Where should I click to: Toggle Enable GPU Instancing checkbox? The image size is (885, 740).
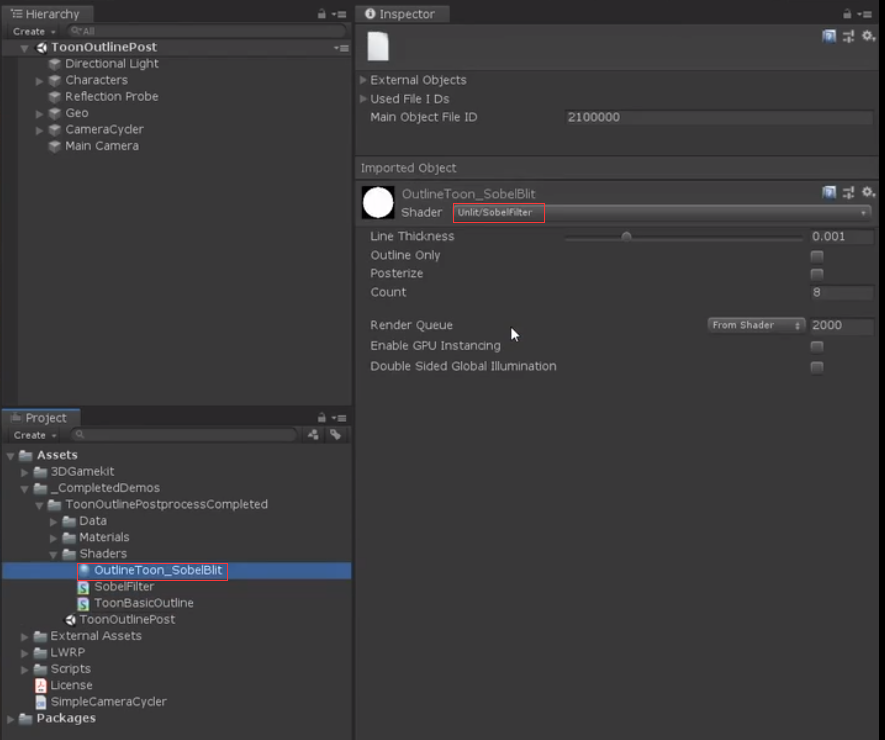click(x=817, y=346)
